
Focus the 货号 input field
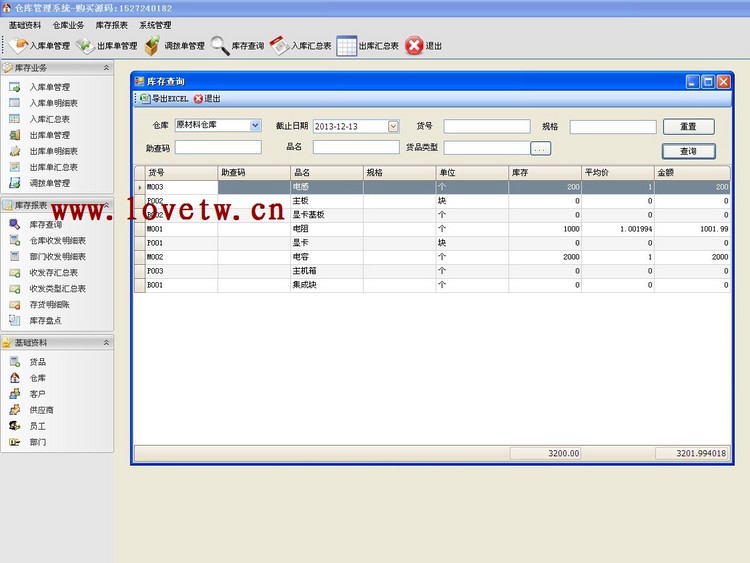[487, 126]
